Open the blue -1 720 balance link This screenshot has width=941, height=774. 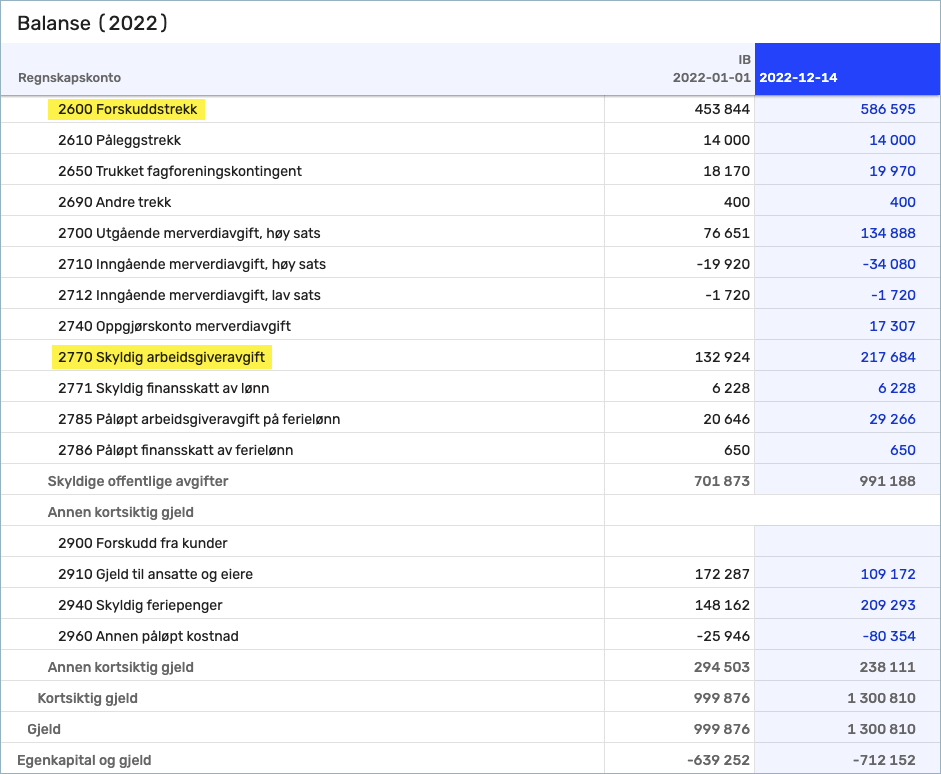(893, 295)
